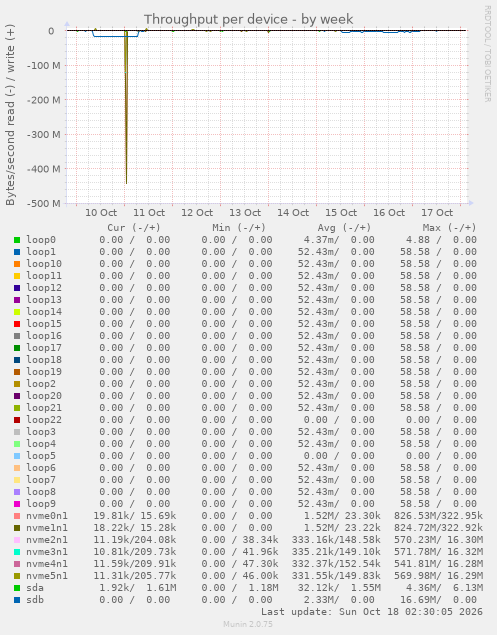Click the sda green legend swatch
The image size is (497, 635).
pos(17,588)
